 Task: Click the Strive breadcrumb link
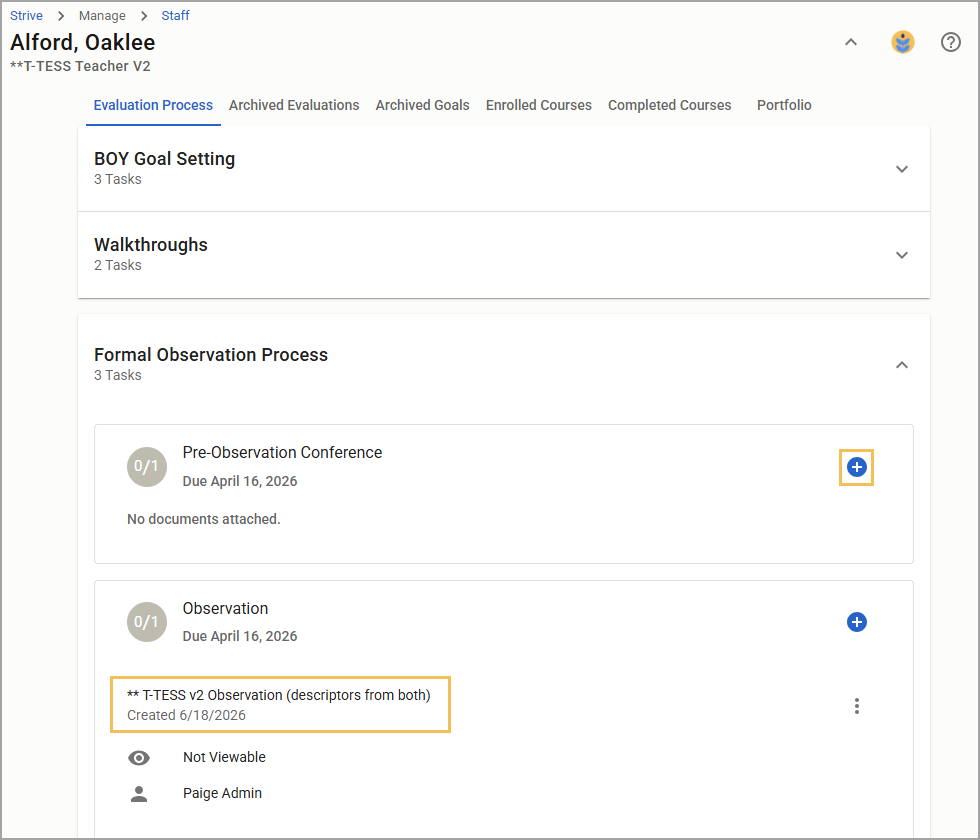[26, 16]
